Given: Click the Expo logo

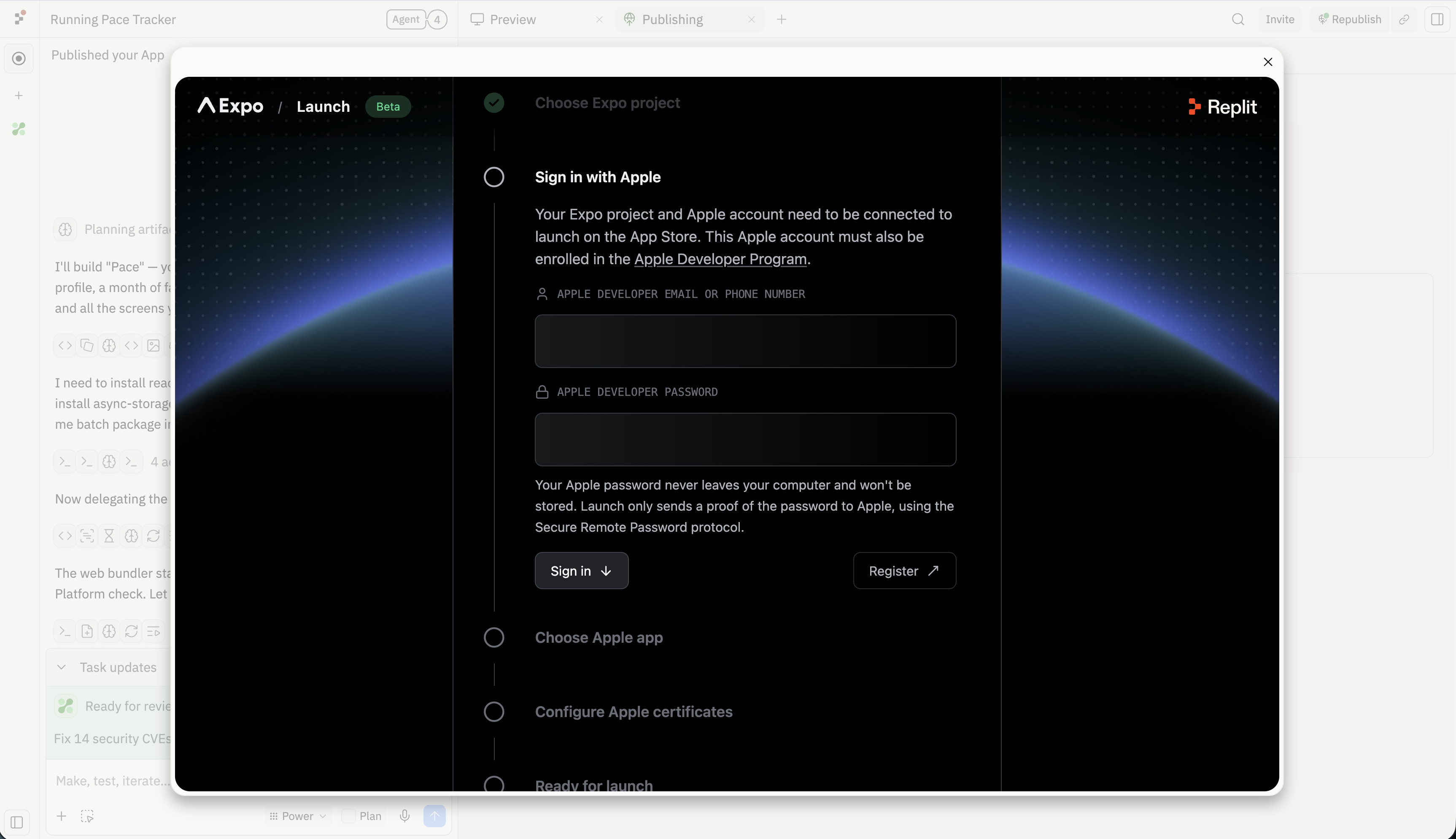Looking at the screenshot, I should click(230, 106).
